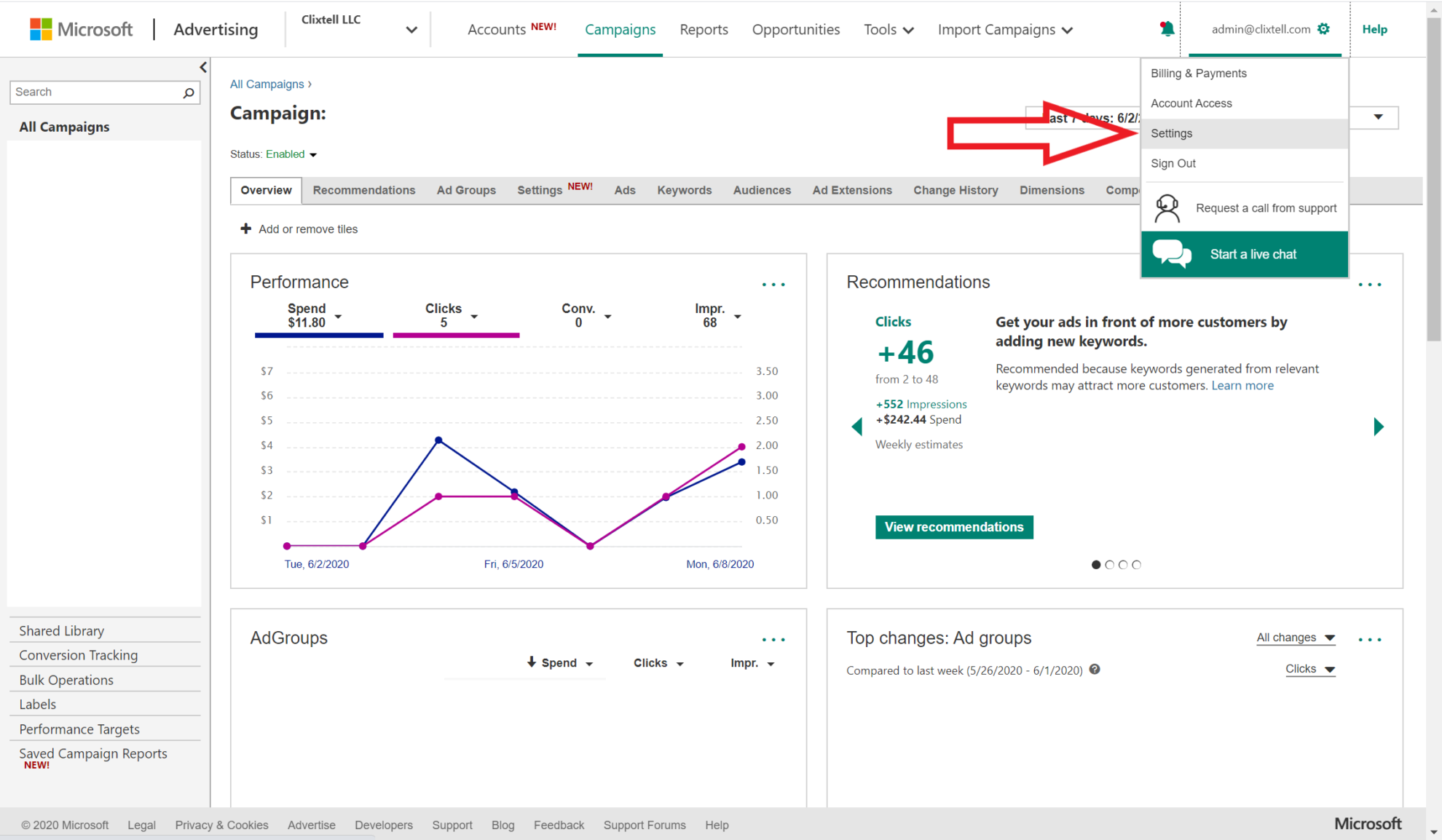Start a live chat
1442x840 pixels.
[x=1253, y=253]
